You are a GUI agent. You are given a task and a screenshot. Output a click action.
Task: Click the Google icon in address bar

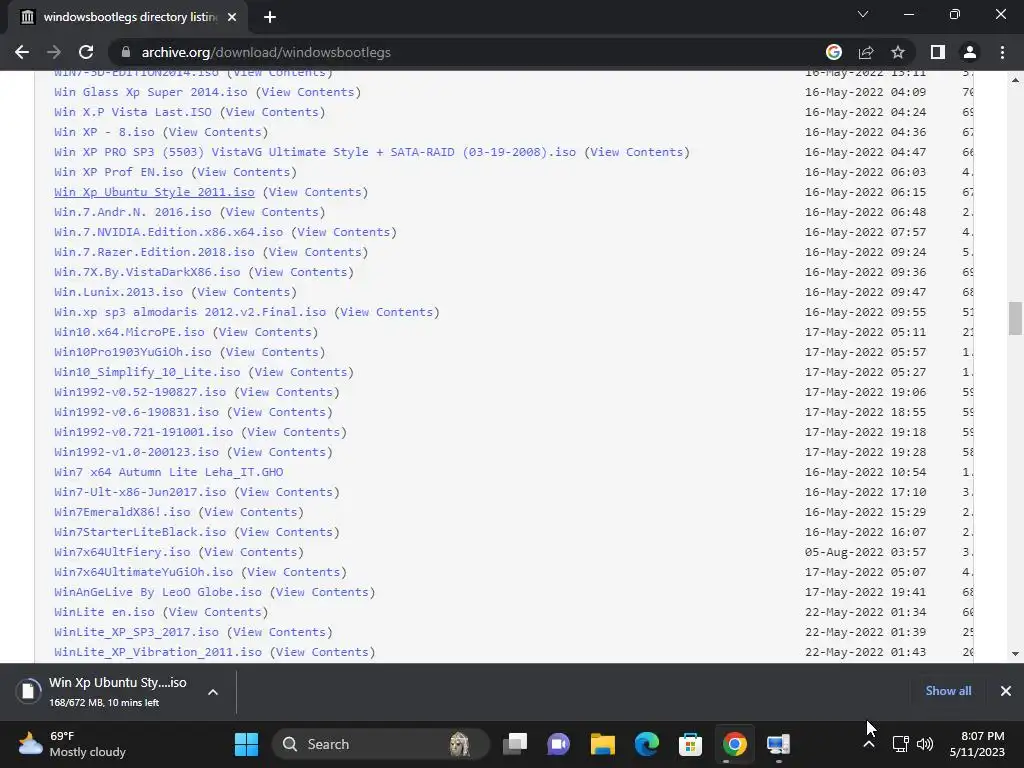(x=833, y=52)
